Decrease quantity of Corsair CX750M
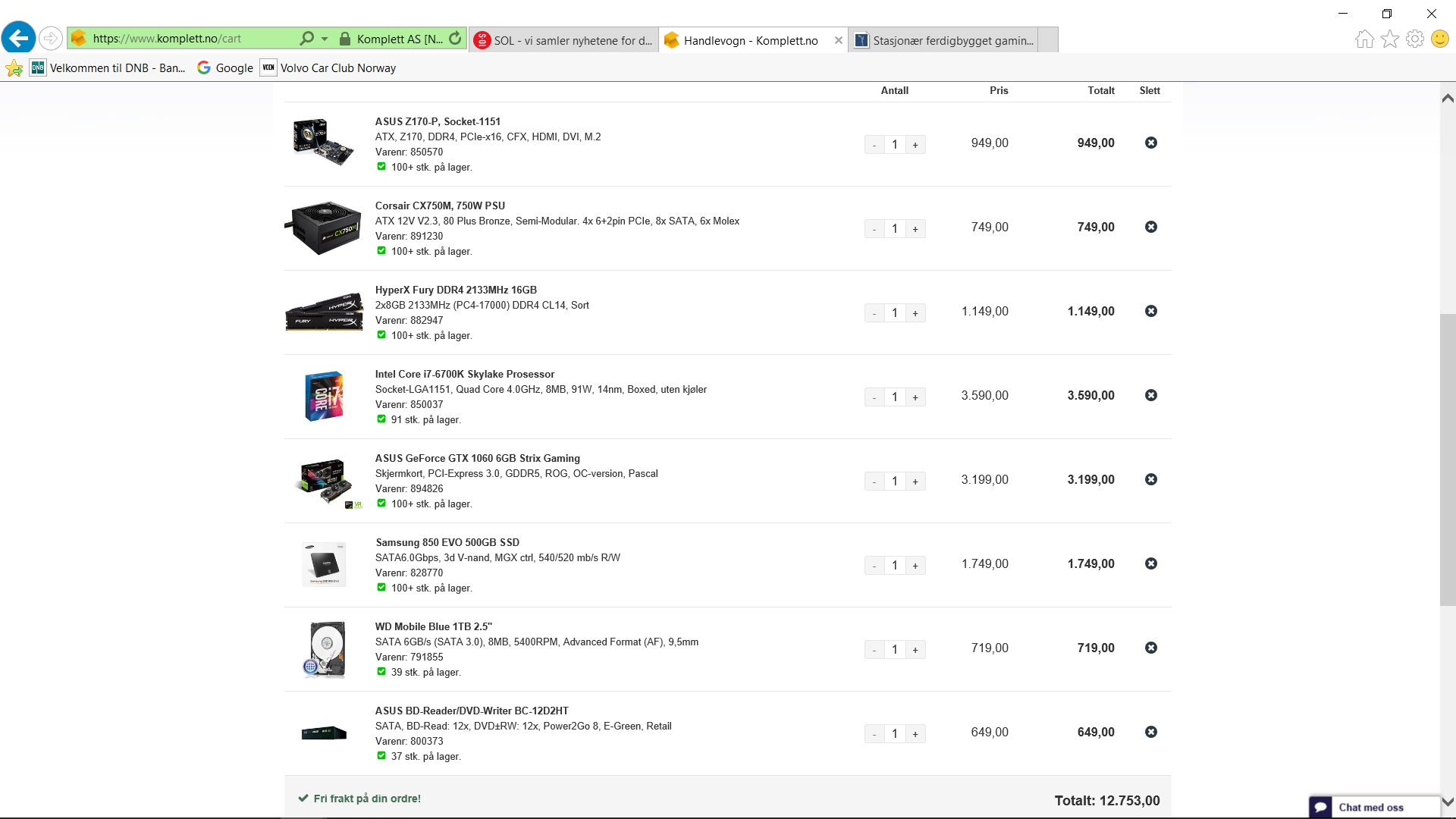Screen dimensions: 1456x819 click(x=874, y=229)
